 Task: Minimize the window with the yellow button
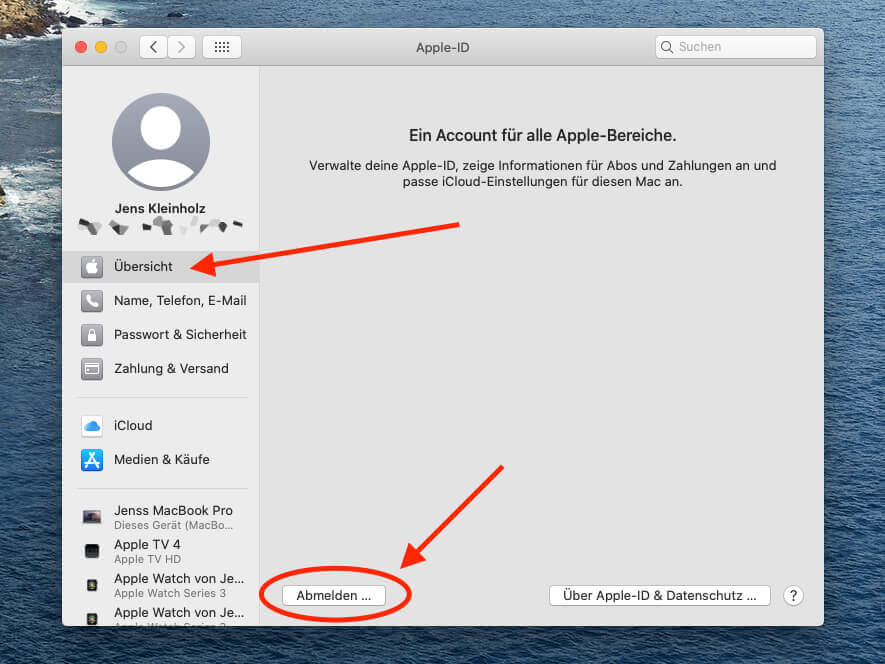[x=101, y=47]
